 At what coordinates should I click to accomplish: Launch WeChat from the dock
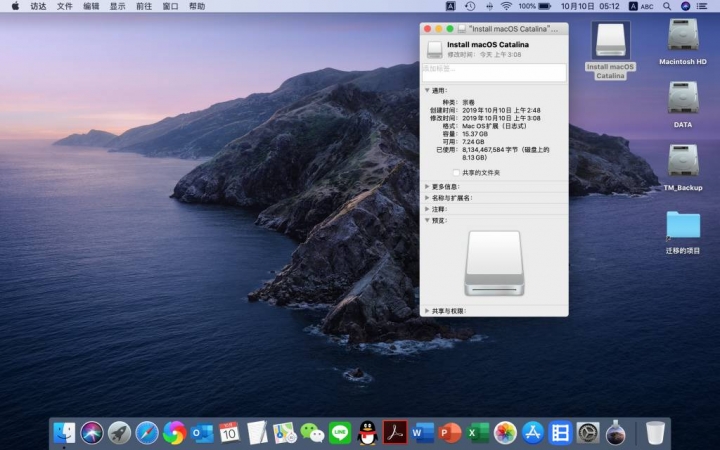tap(312, 433)
